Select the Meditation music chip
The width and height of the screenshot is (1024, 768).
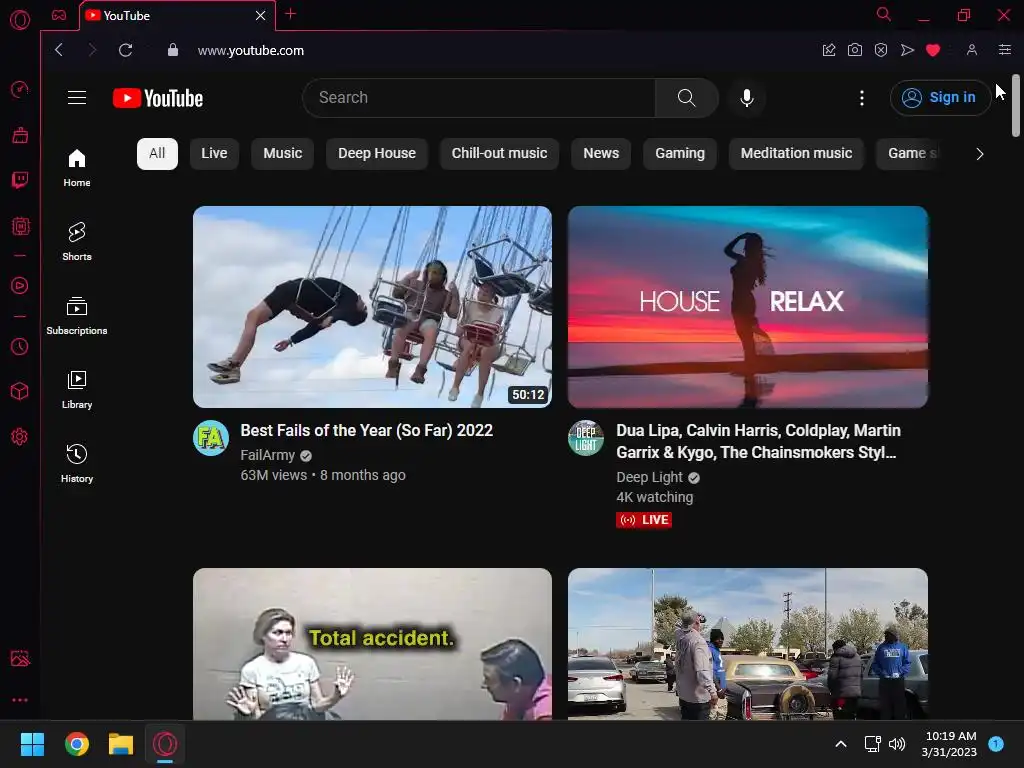tap(796, 153)
